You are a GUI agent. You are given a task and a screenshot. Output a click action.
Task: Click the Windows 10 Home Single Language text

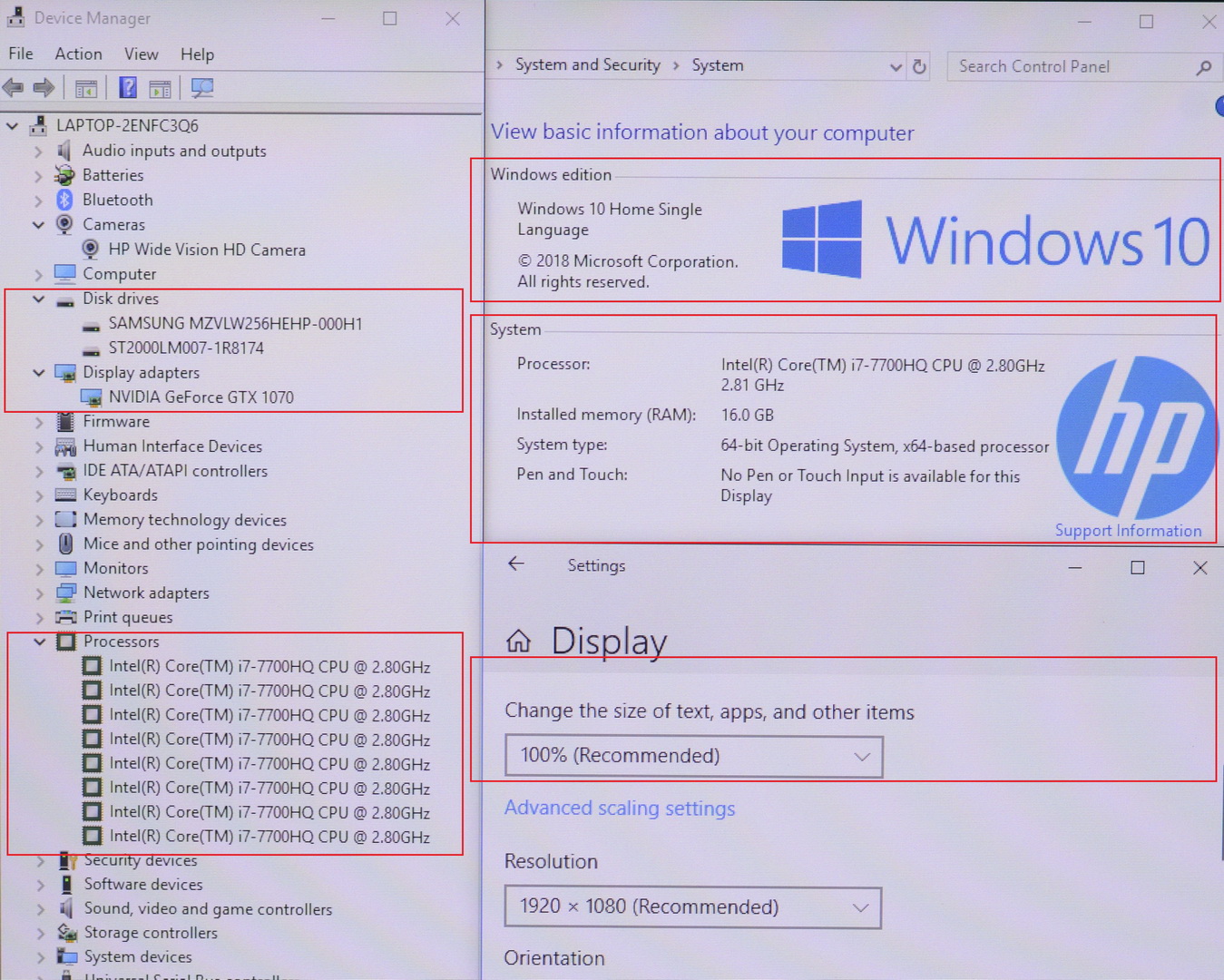[x=610, y=220]
